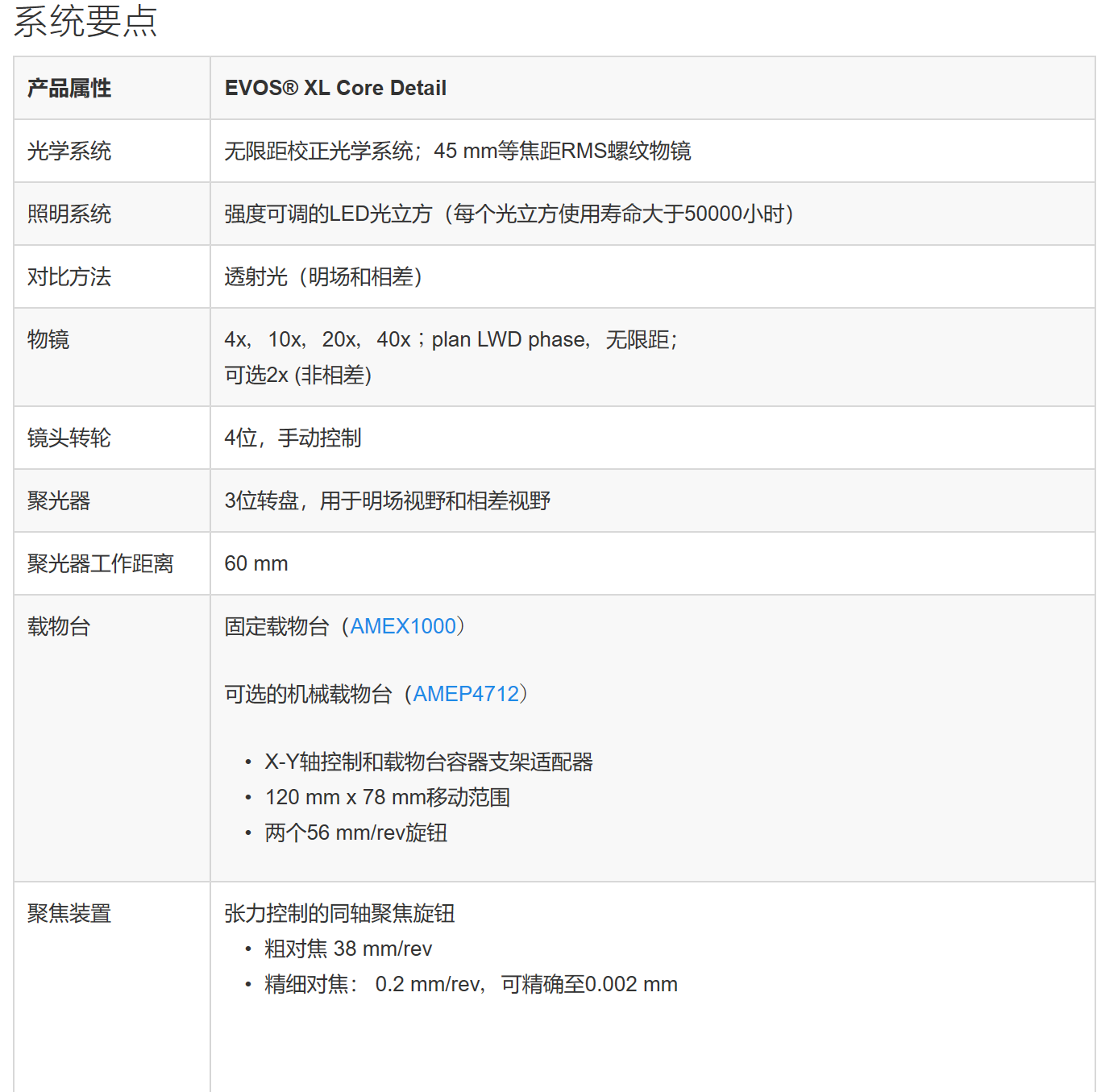Select the heading 系统要点
This screenshot has height=1092, width=1101.
click(x=85, y=21)
